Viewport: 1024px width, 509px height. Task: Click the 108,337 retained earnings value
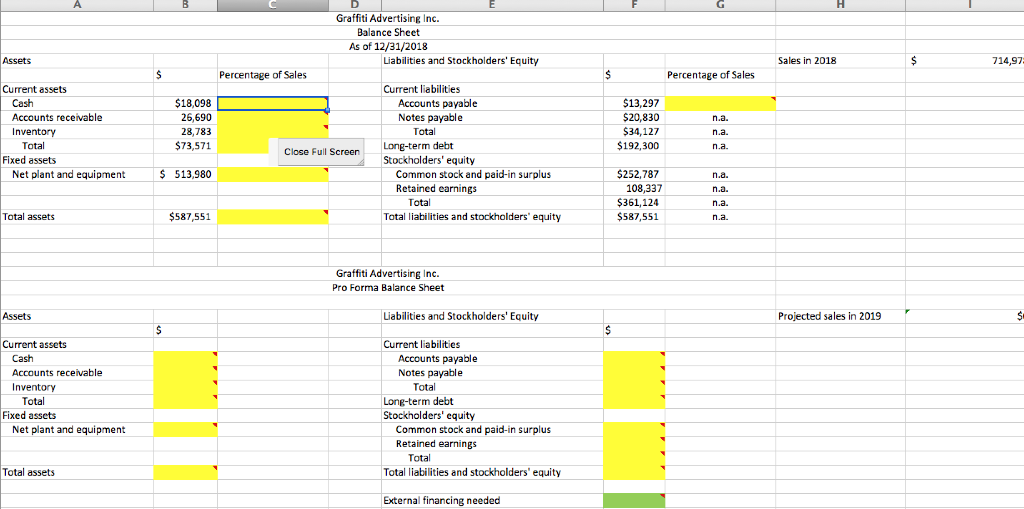635,188
